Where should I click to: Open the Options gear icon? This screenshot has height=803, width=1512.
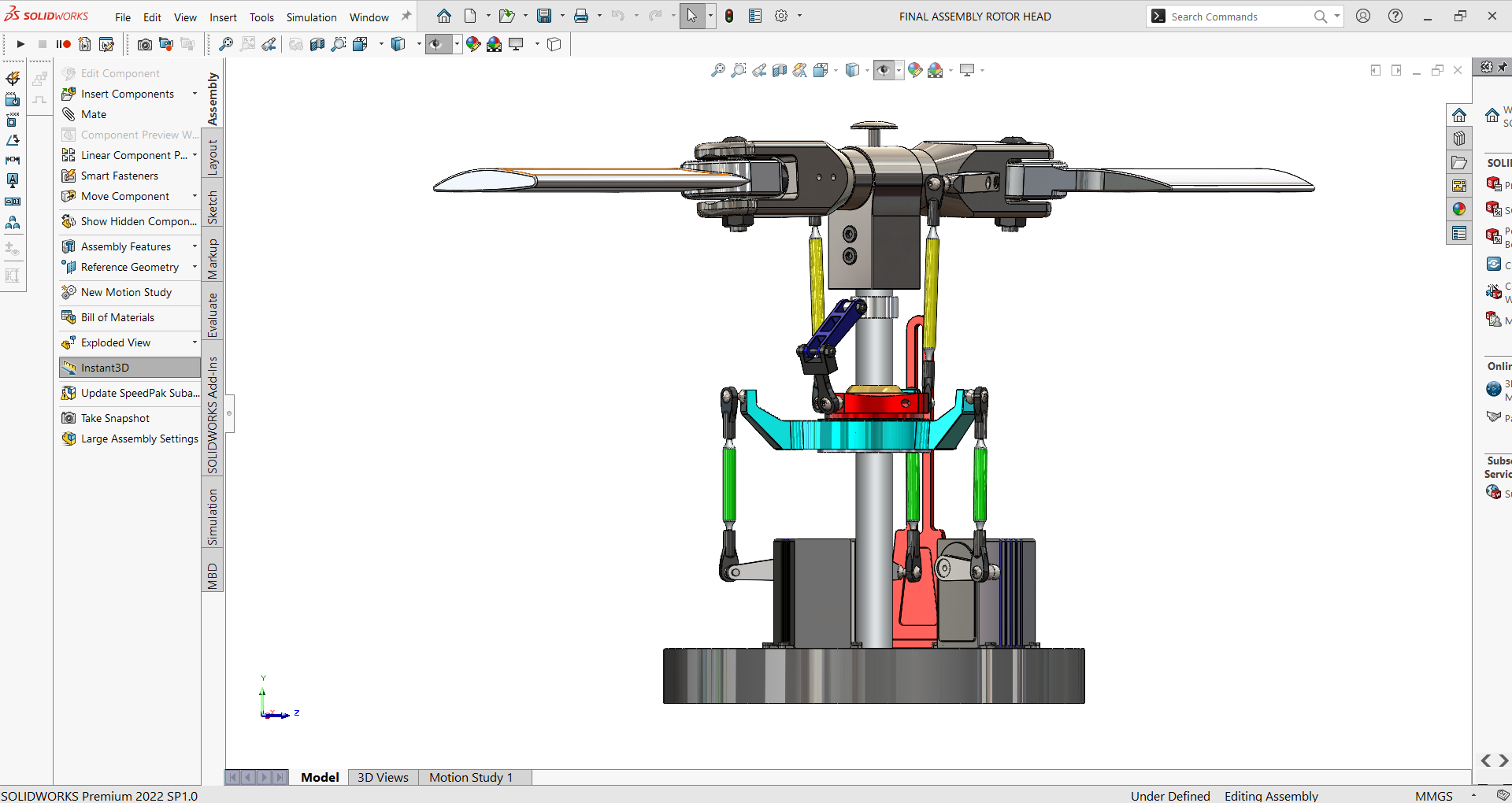781,16
